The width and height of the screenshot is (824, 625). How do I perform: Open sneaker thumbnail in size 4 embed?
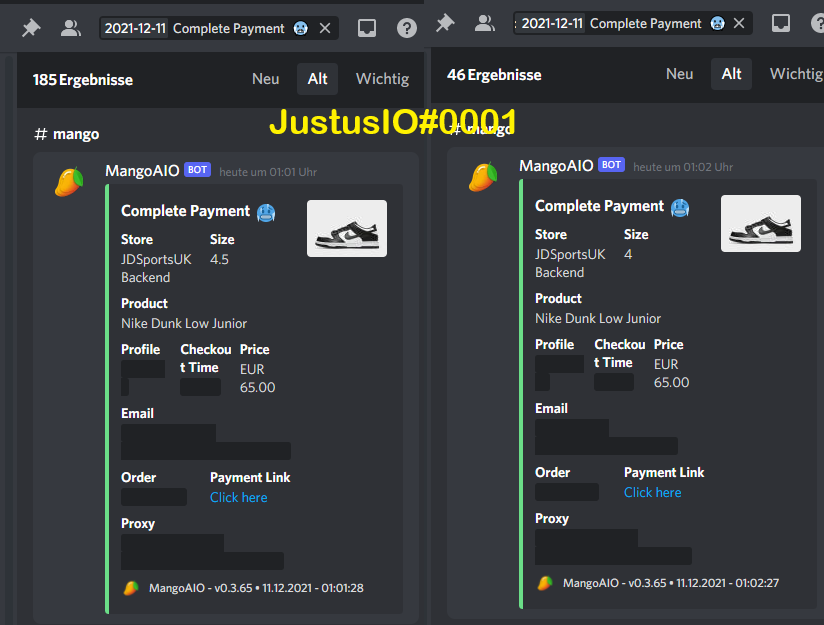[x=761, y=223]
